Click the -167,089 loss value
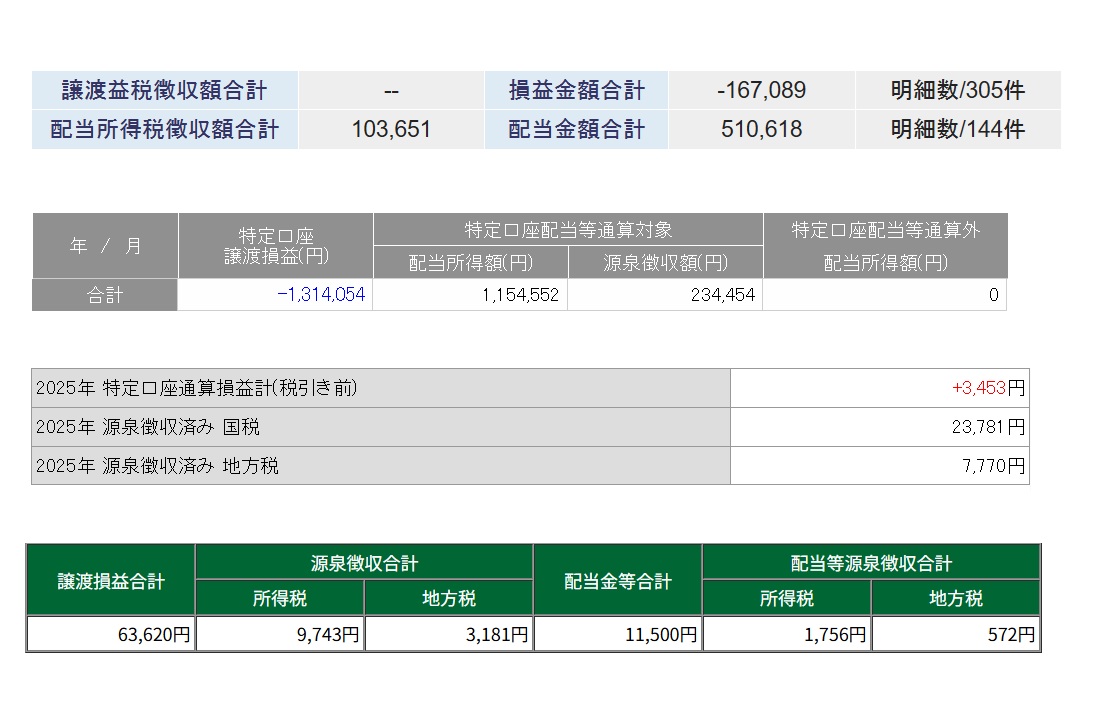Viewport: 1099px width, 725px height. tap(761, 90)
